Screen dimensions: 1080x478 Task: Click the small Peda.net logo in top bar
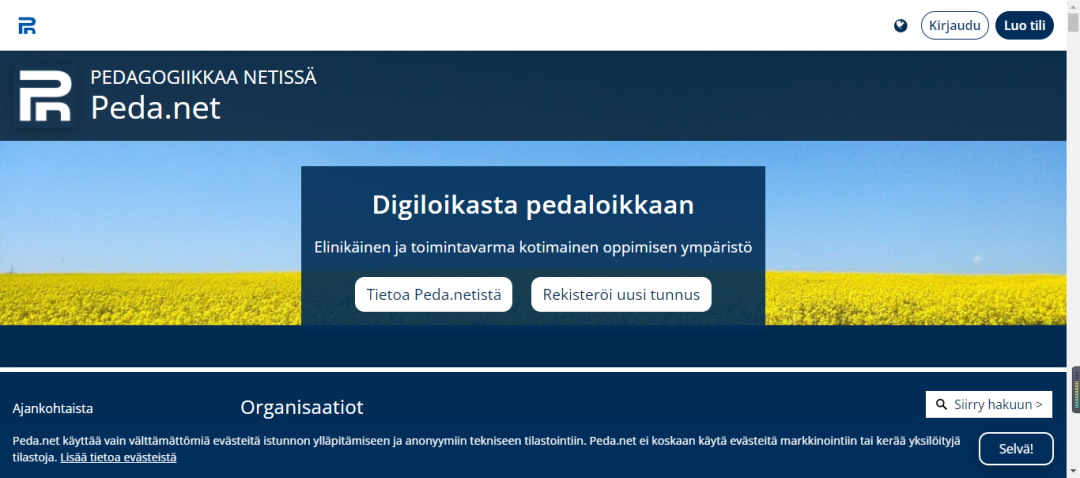point(27,26)
